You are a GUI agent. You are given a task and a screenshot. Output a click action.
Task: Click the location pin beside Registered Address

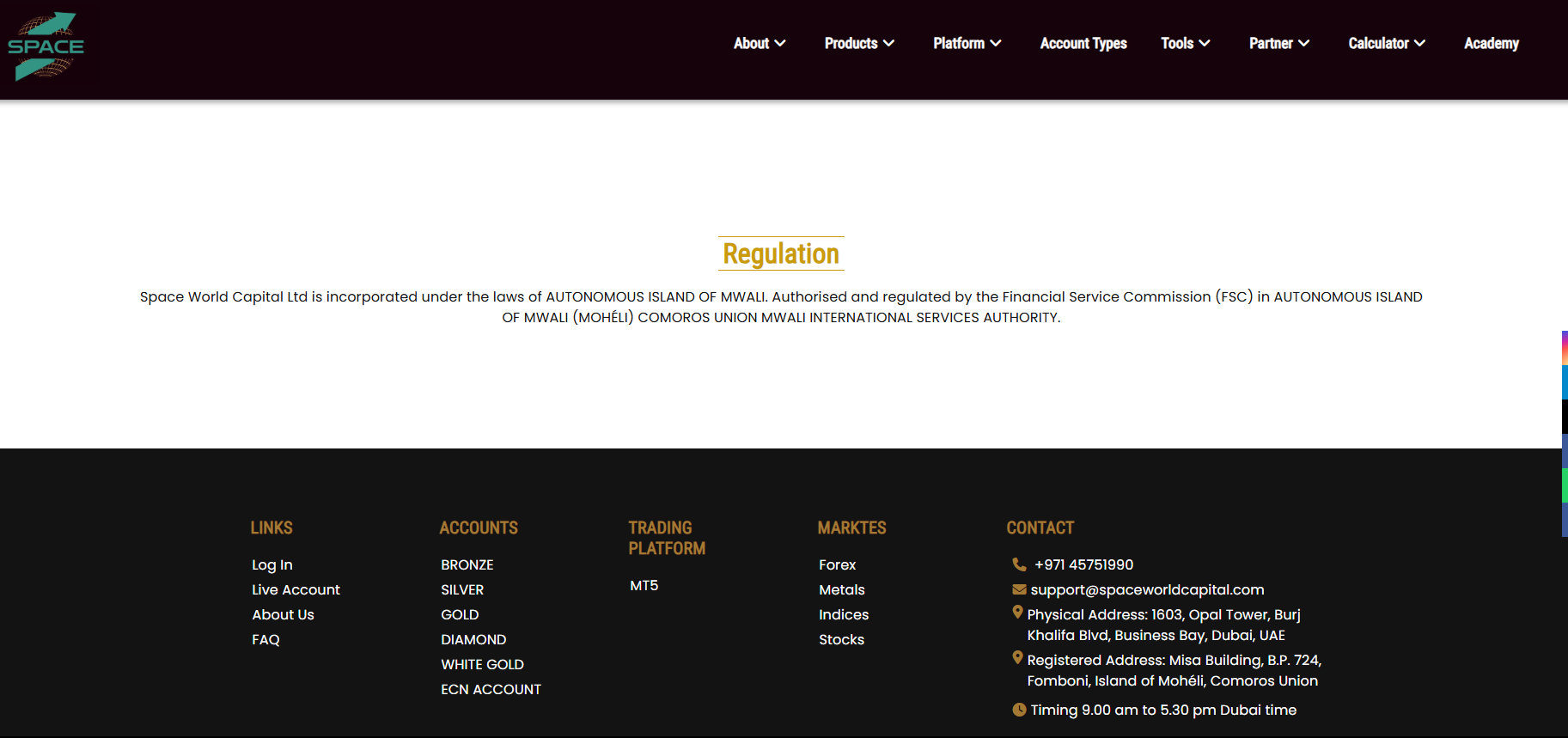pos(1018,658)
